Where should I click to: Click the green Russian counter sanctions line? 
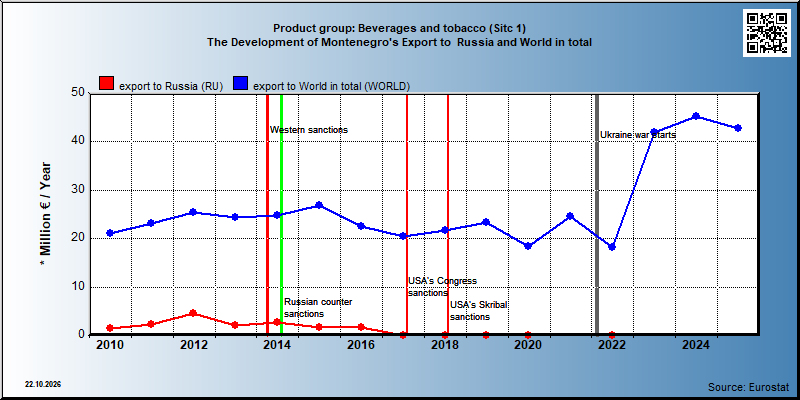281,214
